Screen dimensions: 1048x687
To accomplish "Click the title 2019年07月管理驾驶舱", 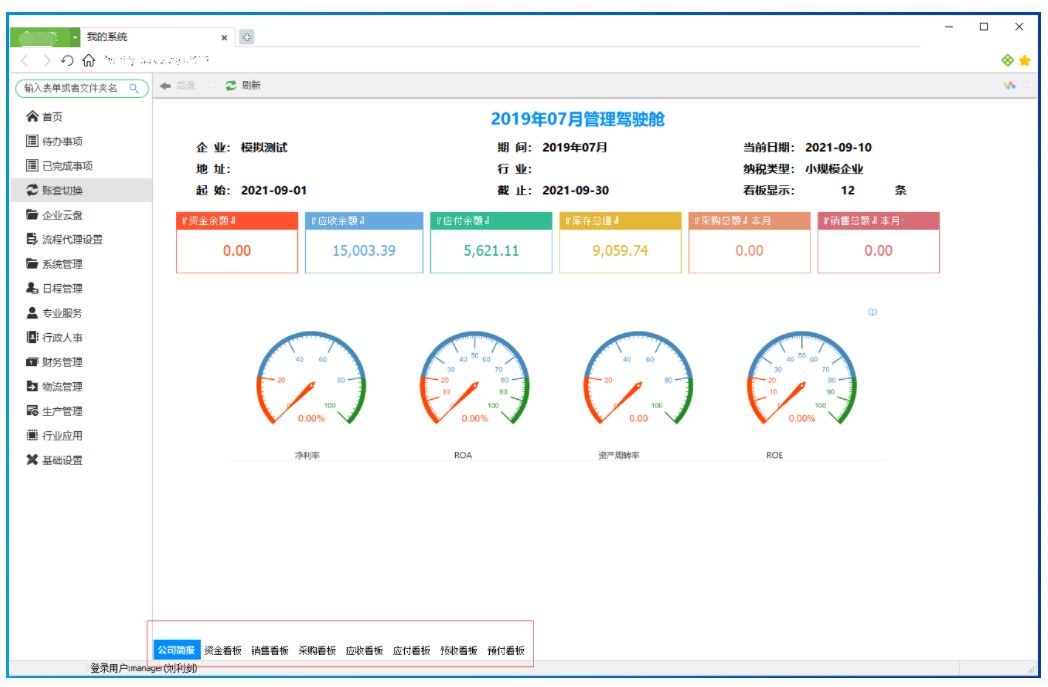I will click(577, 119).
